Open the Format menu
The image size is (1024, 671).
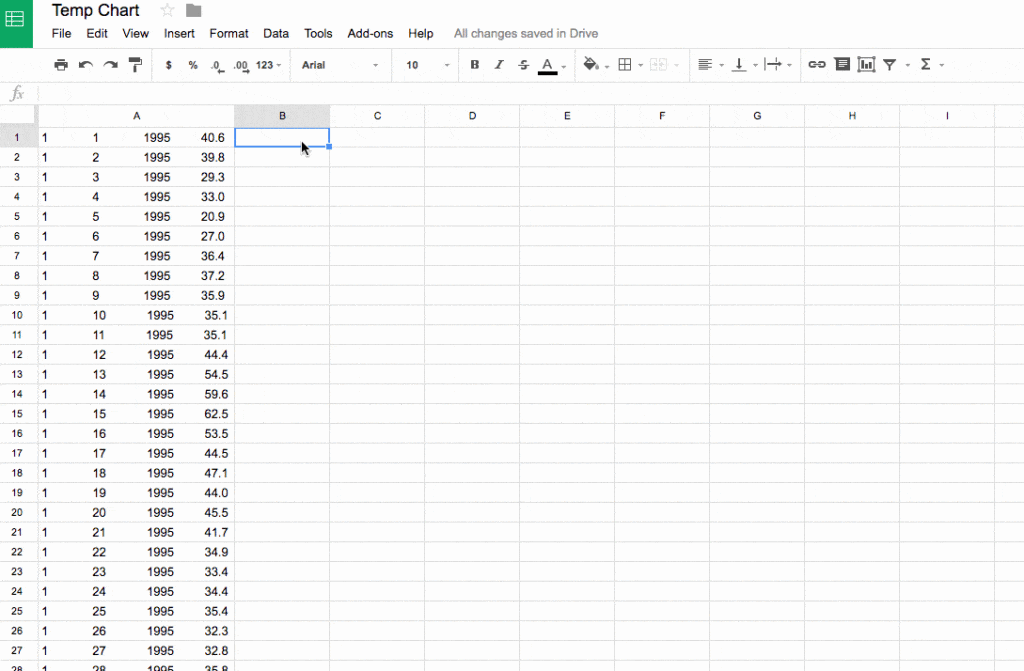229,33
